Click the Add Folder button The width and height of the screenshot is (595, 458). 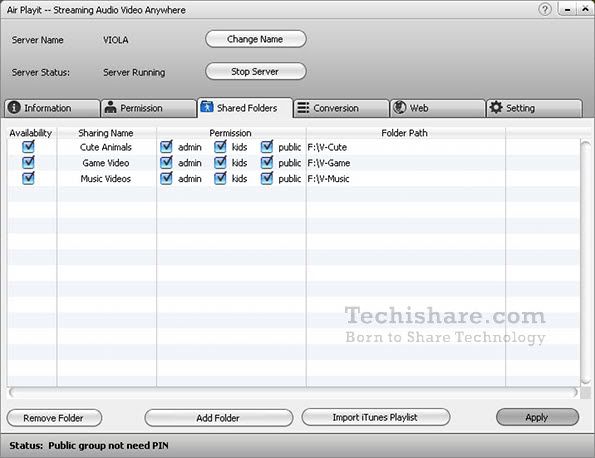pos(219,418)
